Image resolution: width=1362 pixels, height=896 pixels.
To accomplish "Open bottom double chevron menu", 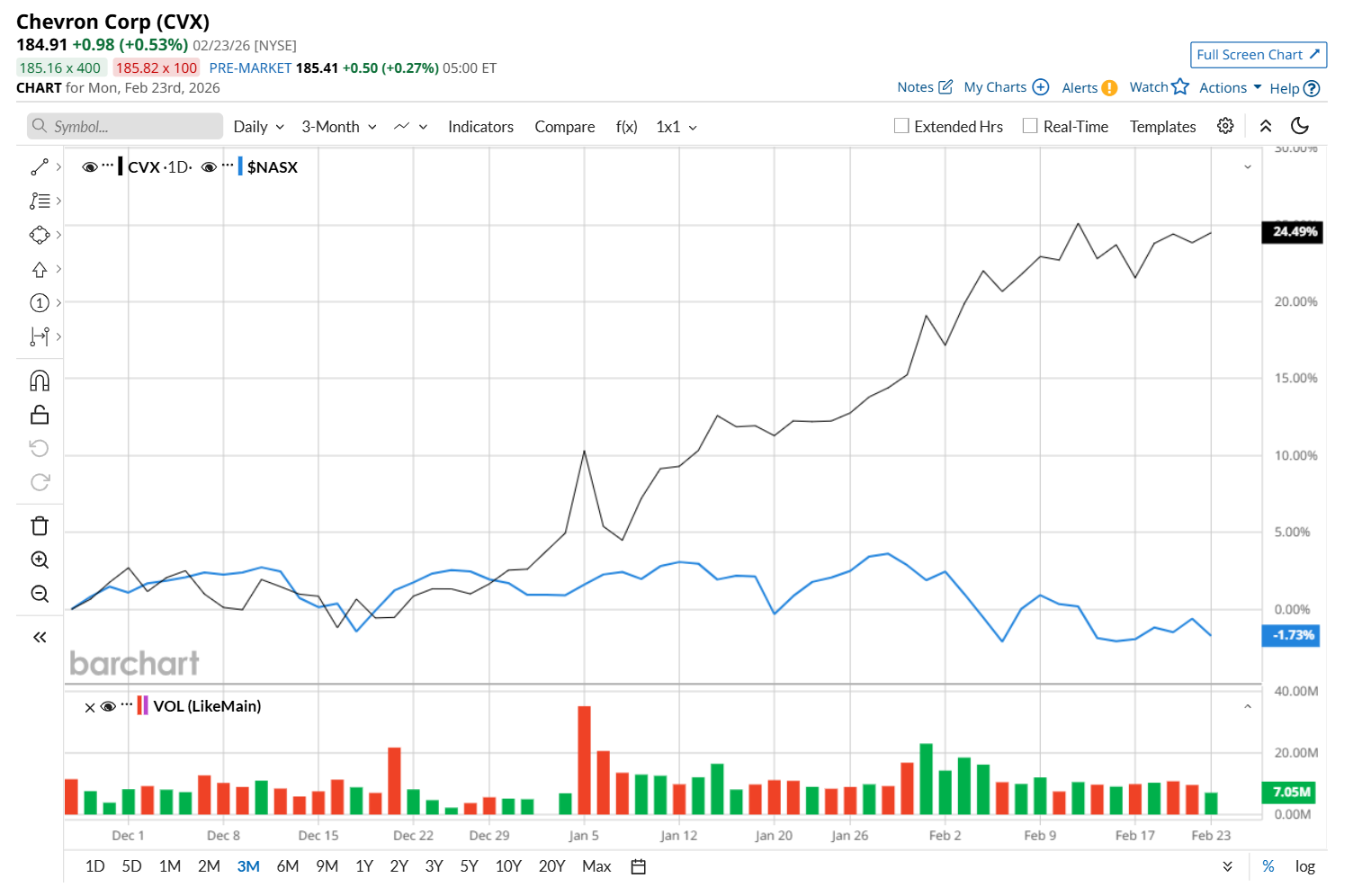I will pos(1228,866).
